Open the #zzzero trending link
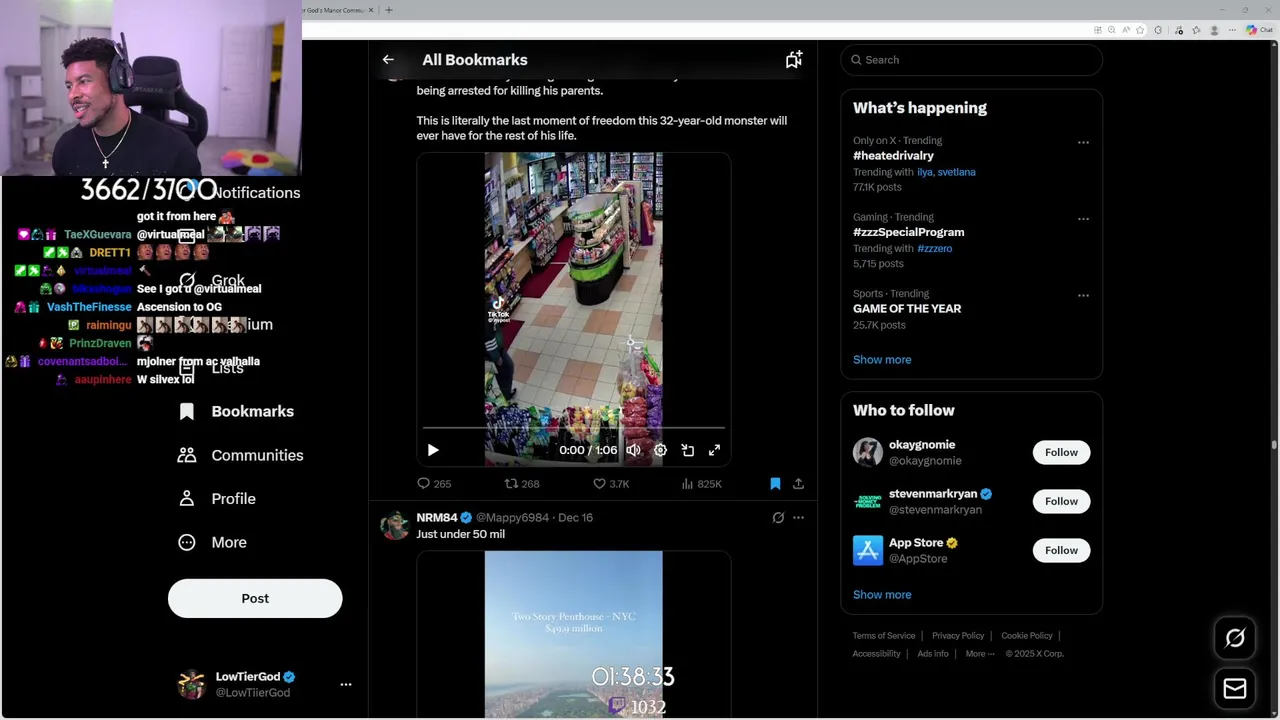Image resolution: width=1280 pixels, height=720 pixels. coord(934,248)
